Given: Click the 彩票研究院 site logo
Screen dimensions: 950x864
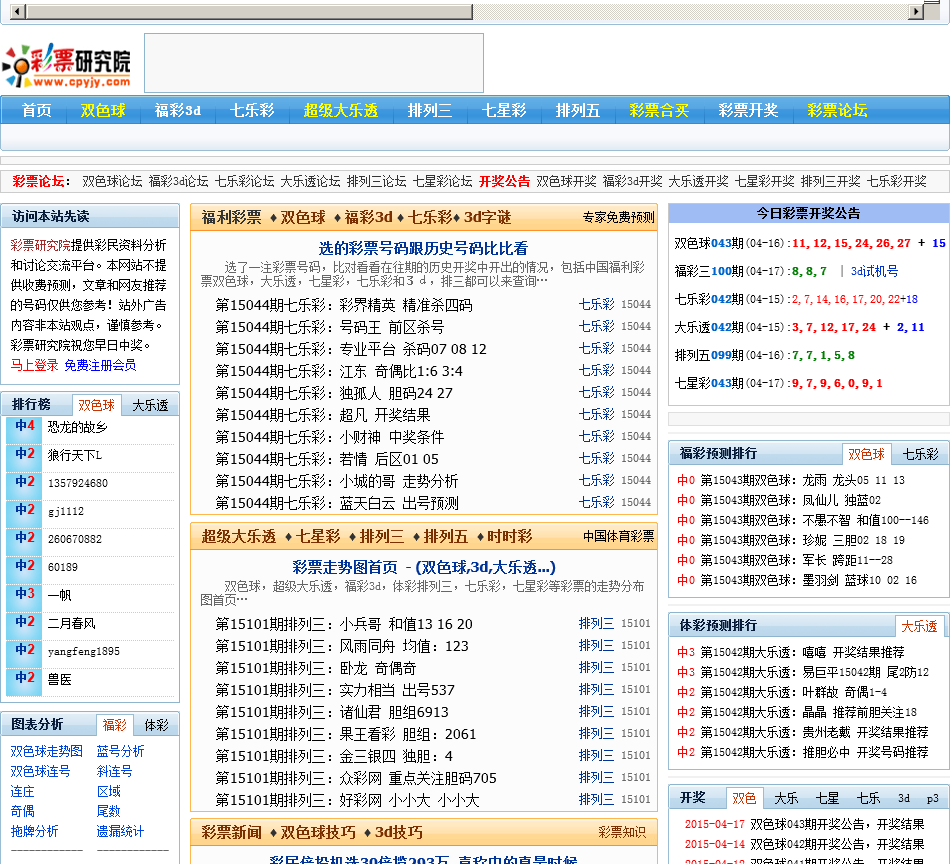Looking at the screenshot, I should pyautogui.click(x=68, y=64).
